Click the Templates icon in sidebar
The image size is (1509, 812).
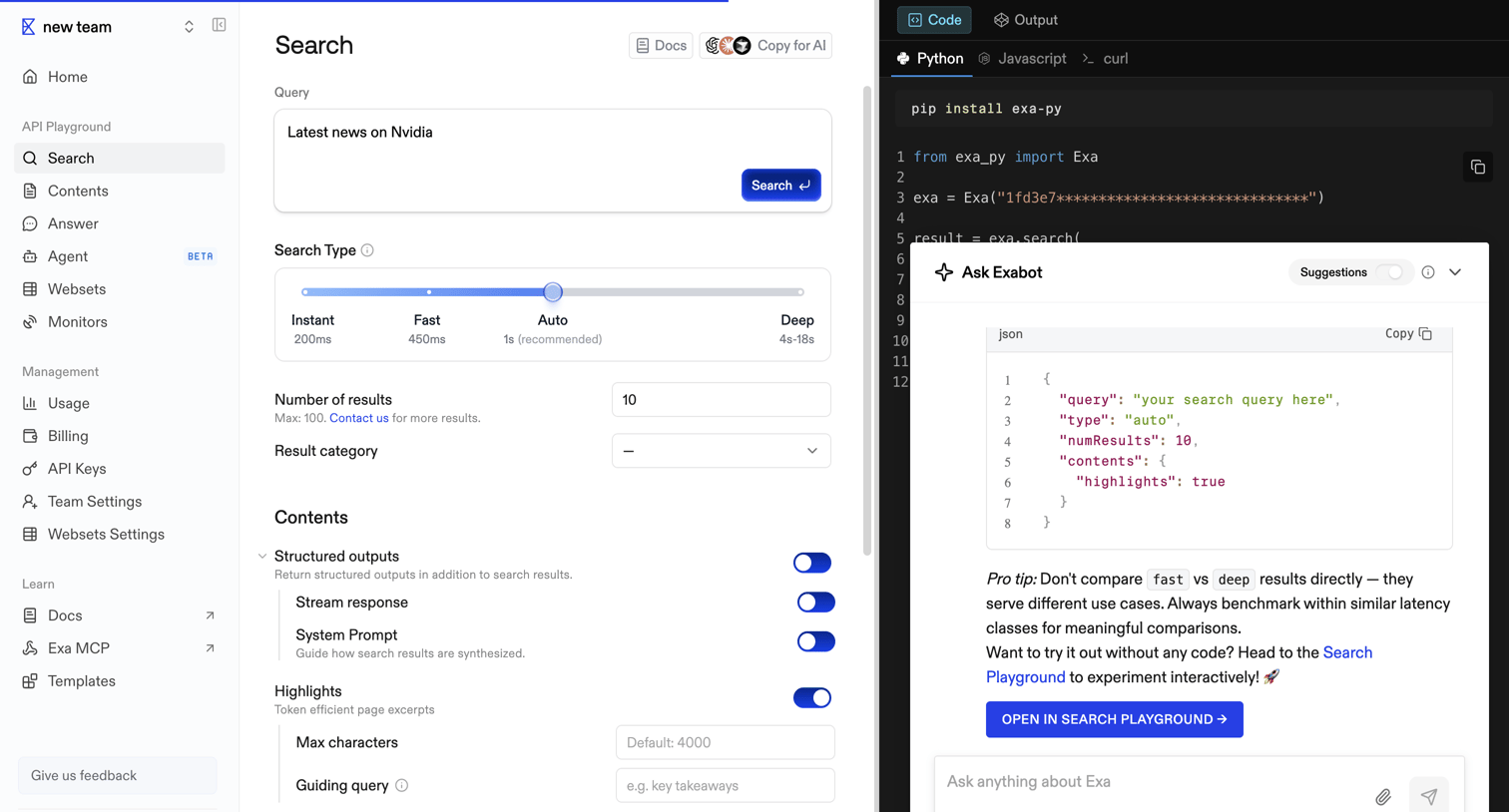pyautogui.click(x=30, y=681)
